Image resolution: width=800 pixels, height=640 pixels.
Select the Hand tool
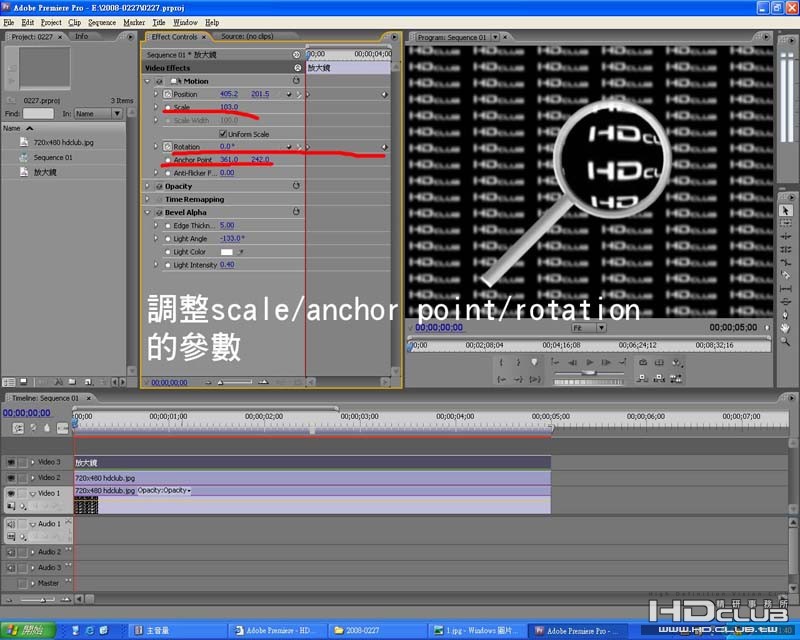(x=785, y=328)
